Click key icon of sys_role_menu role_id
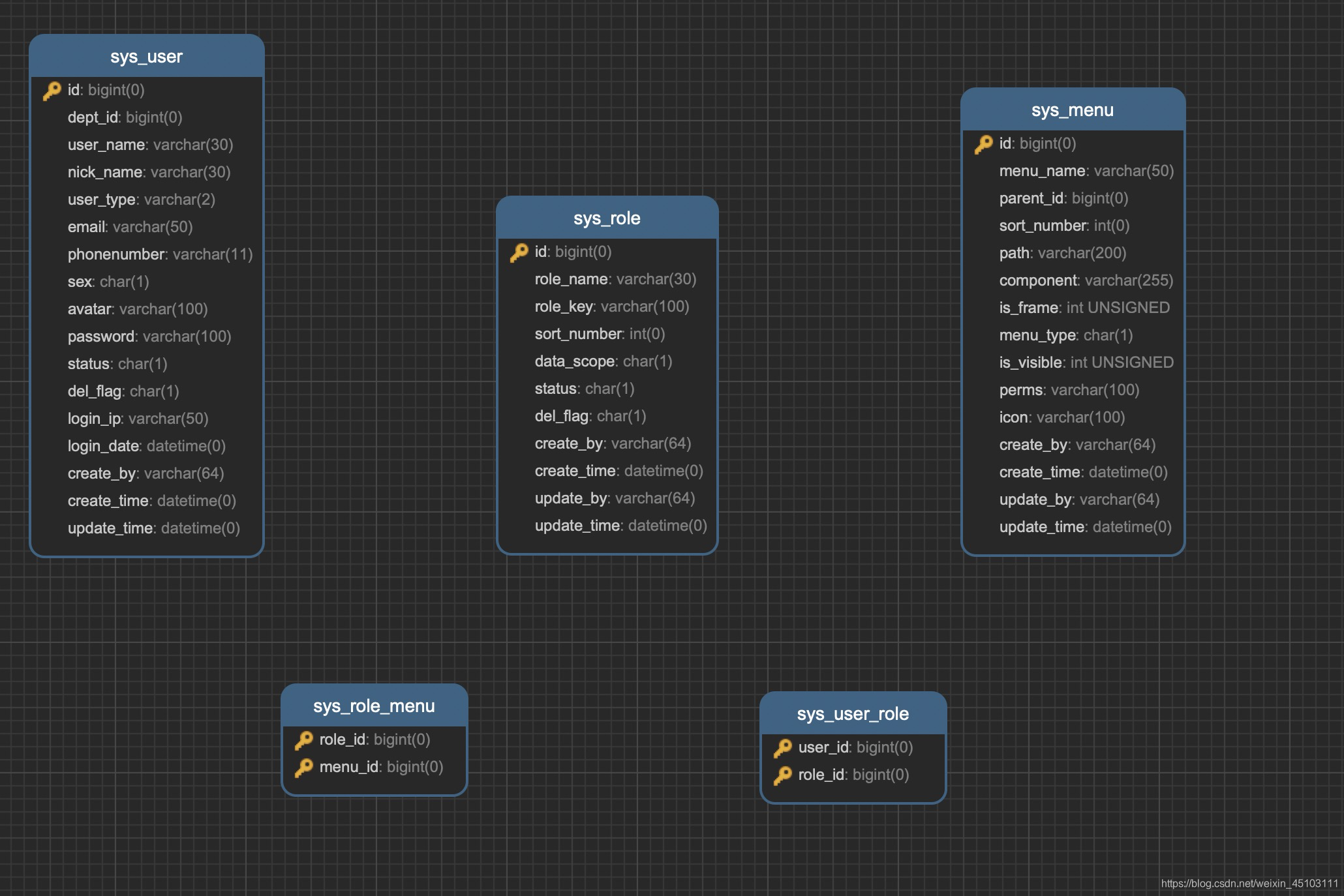This screenshot has height=896, width=1344. [304, 740]
